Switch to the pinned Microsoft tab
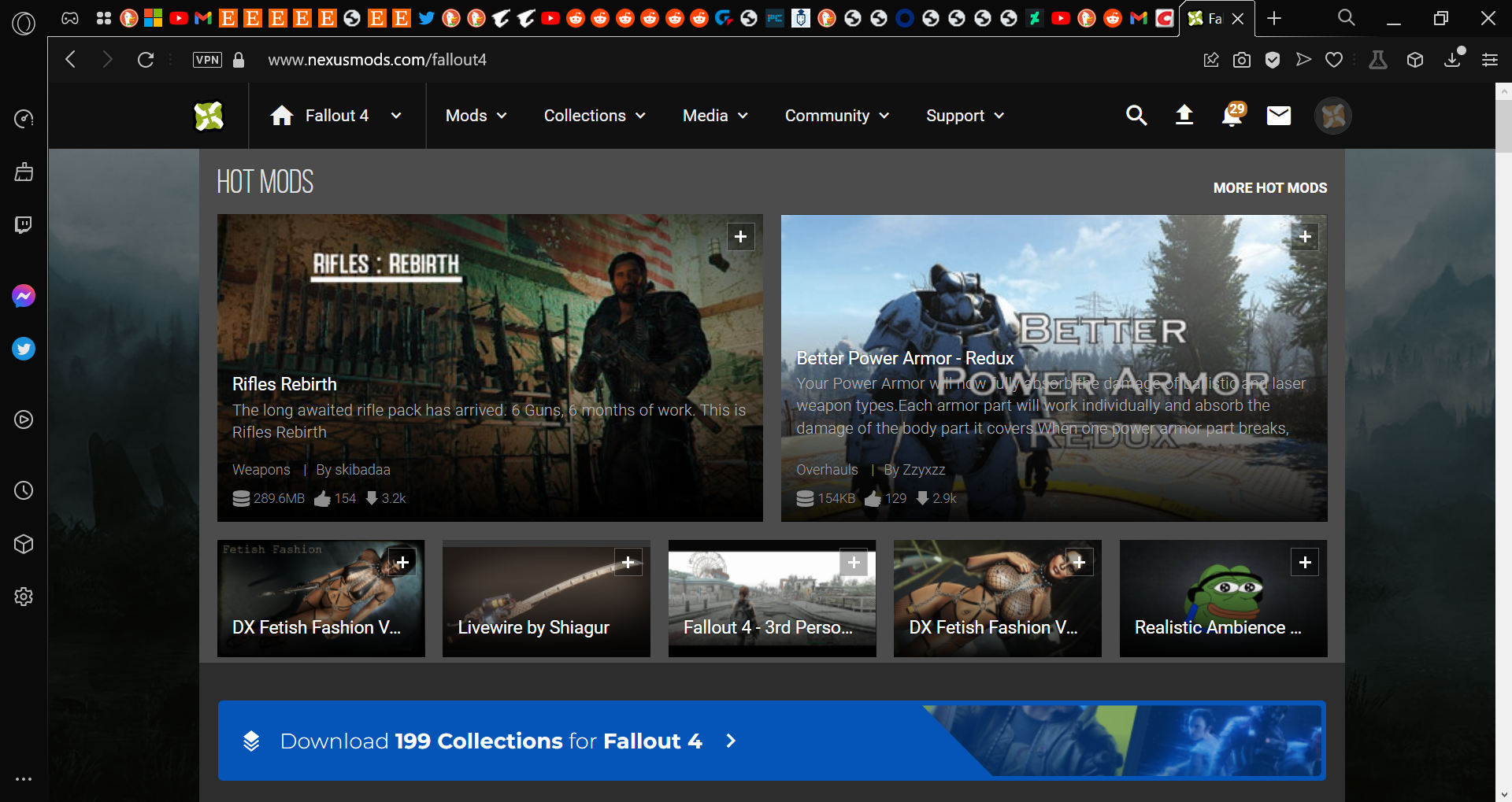This screenshot has height=802, width=1512. 154,18
